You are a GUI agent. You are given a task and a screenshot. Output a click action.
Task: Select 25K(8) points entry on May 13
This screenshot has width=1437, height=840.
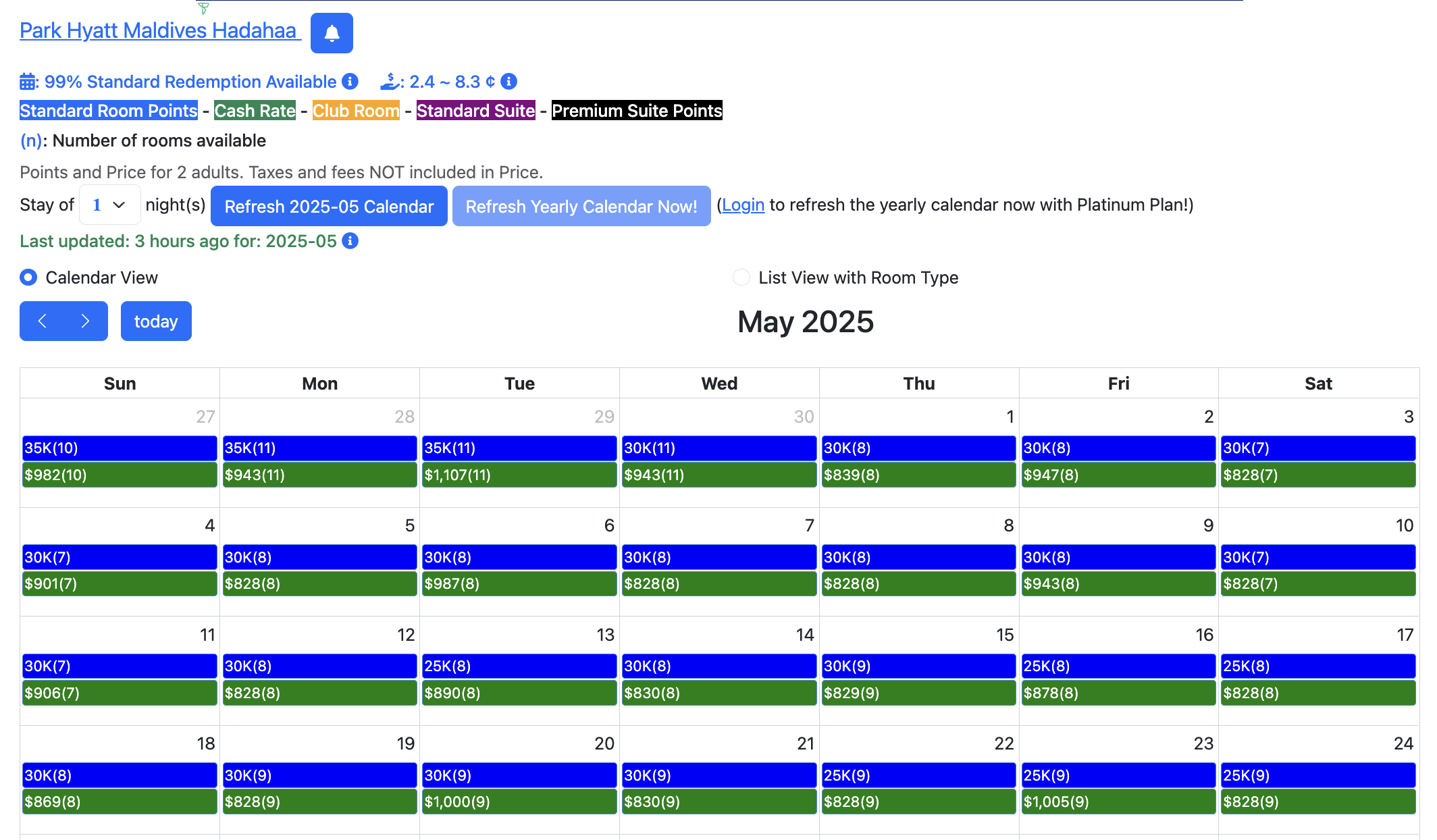tap(519, 666)
